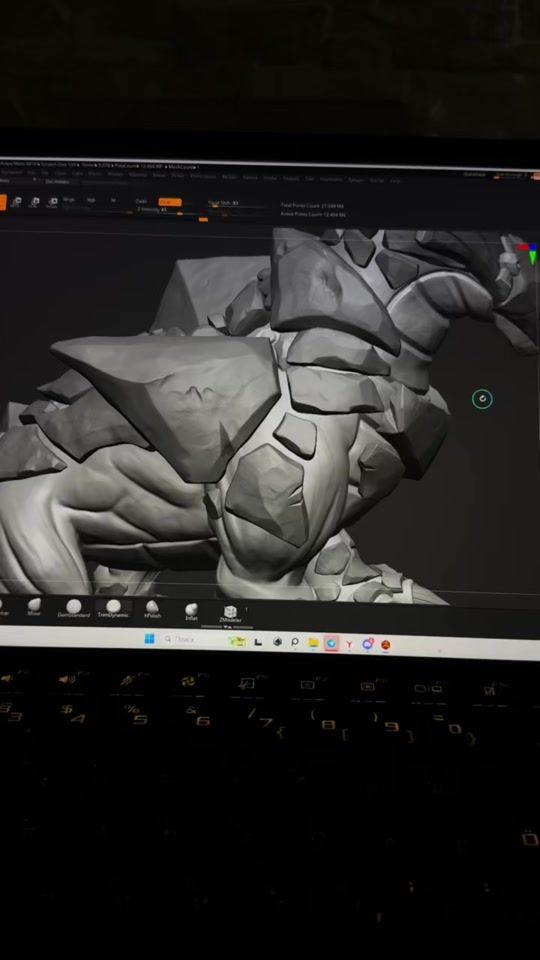Open the purple taskbar app icon
Viewport: 540px width, 960px height.
367,644
